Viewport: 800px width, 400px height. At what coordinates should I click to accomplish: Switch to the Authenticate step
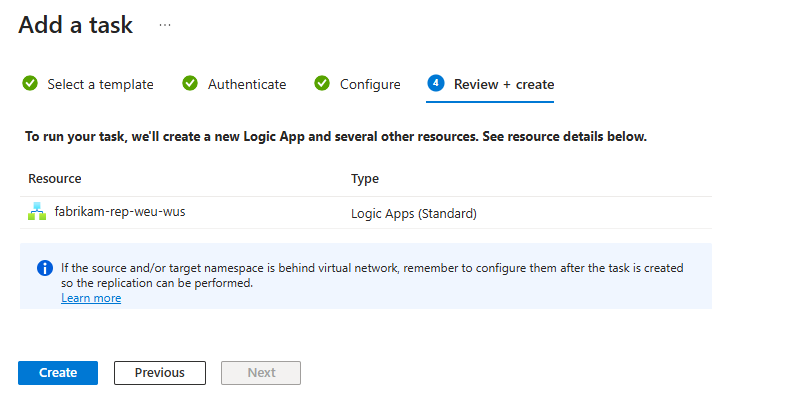pos(246,84)
